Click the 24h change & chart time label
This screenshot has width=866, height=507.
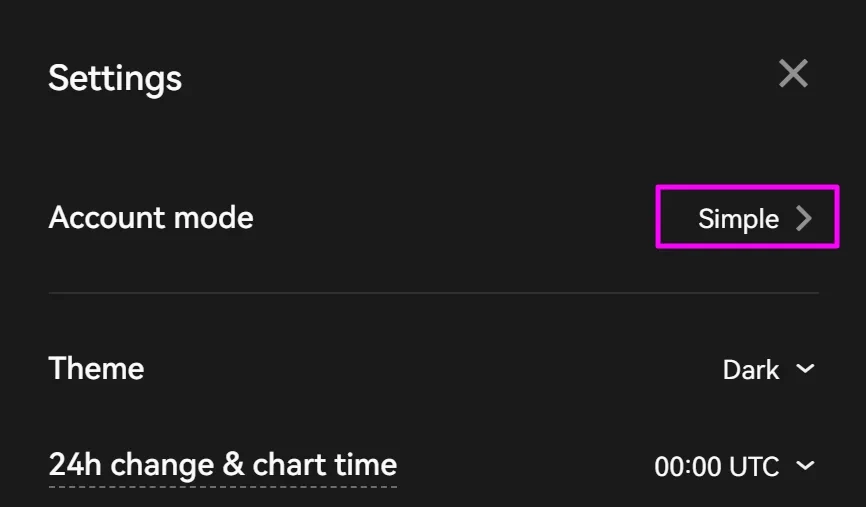(222, 465)
